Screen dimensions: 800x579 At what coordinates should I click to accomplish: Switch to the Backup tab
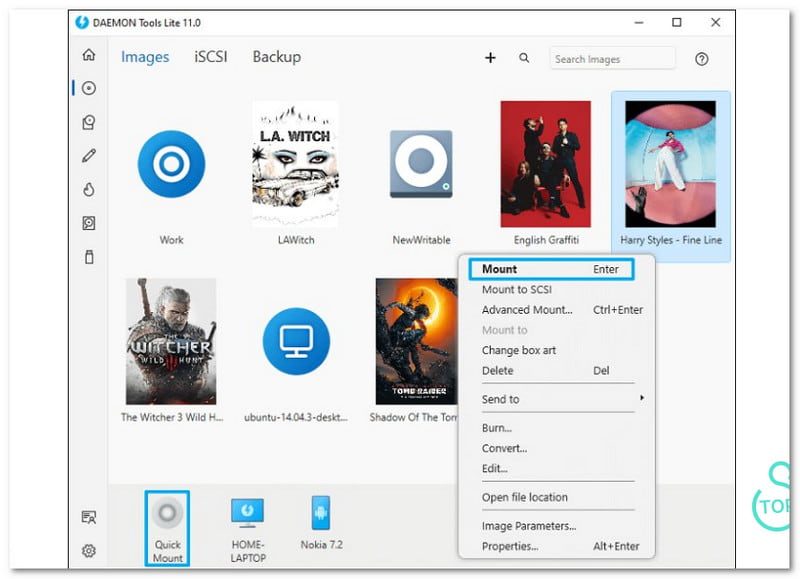click(x=276, y=57)
